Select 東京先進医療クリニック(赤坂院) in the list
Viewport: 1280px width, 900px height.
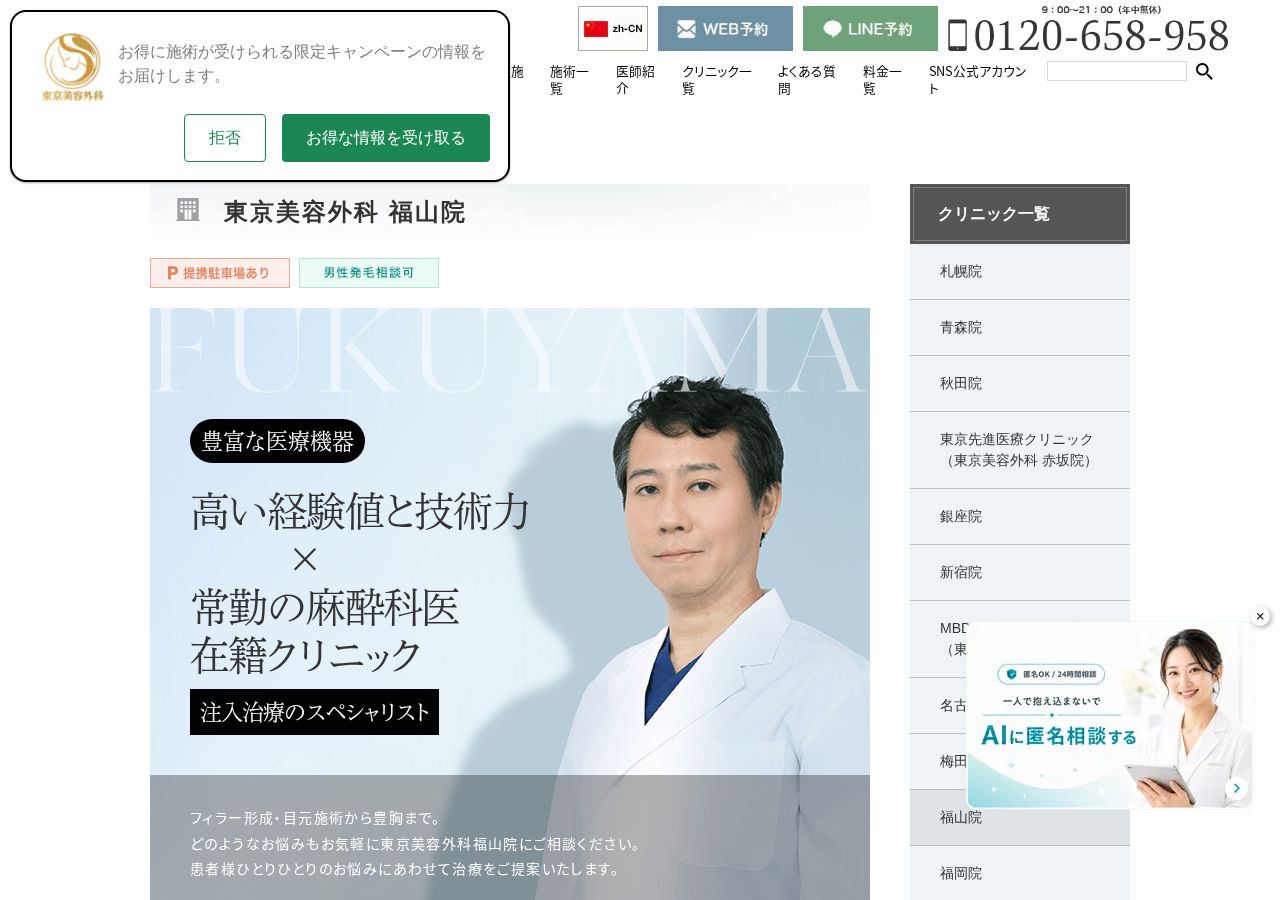point(1020,450)
